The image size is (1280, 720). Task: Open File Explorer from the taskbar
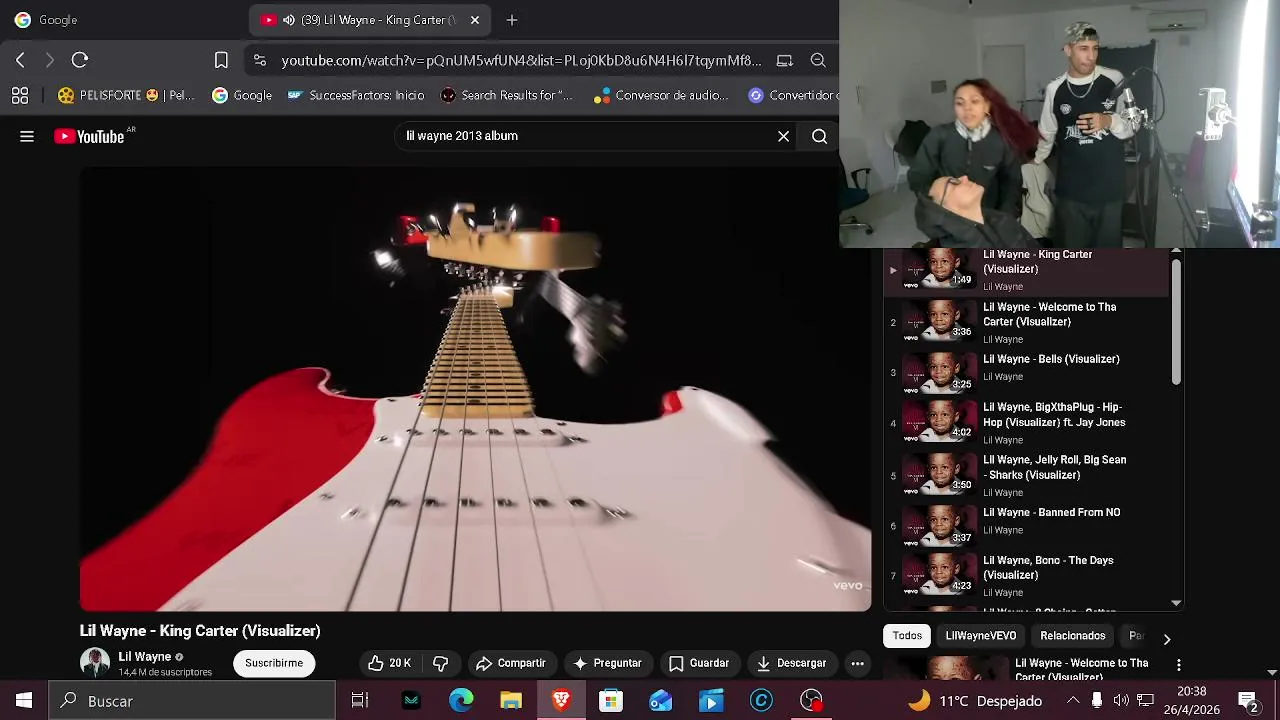[511, 701]
